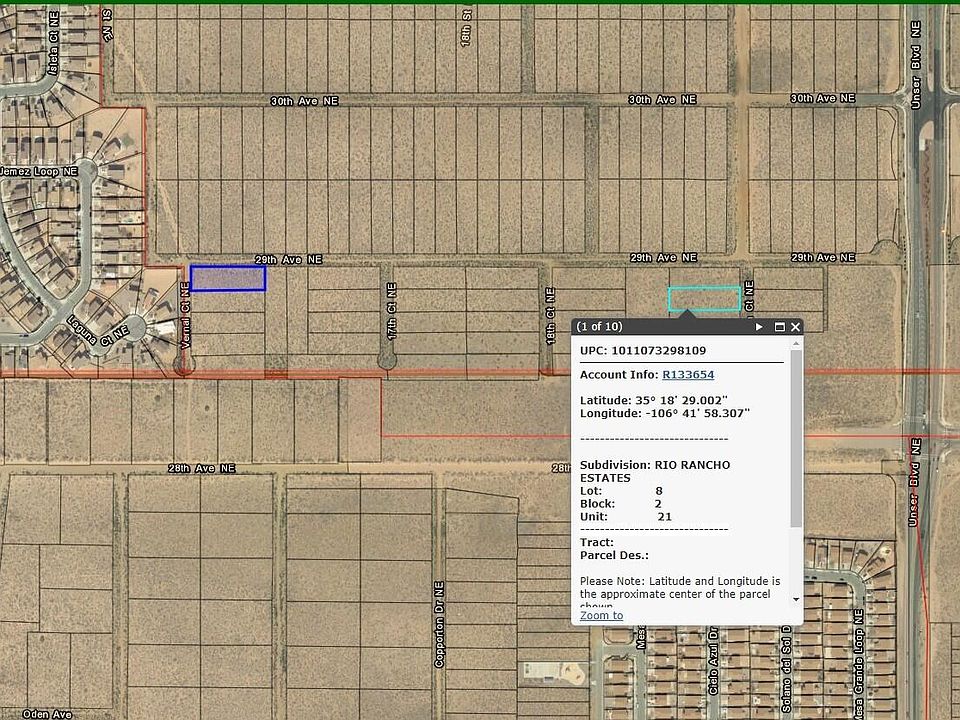
Task: Show the next feature in the popup
Action: coord(759,327)
